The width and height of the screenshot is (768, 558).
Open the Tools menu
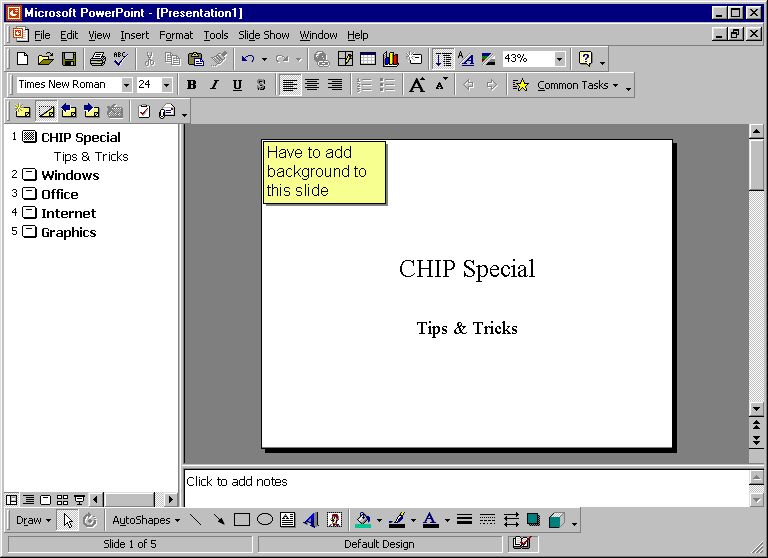(x=216, y=35)
